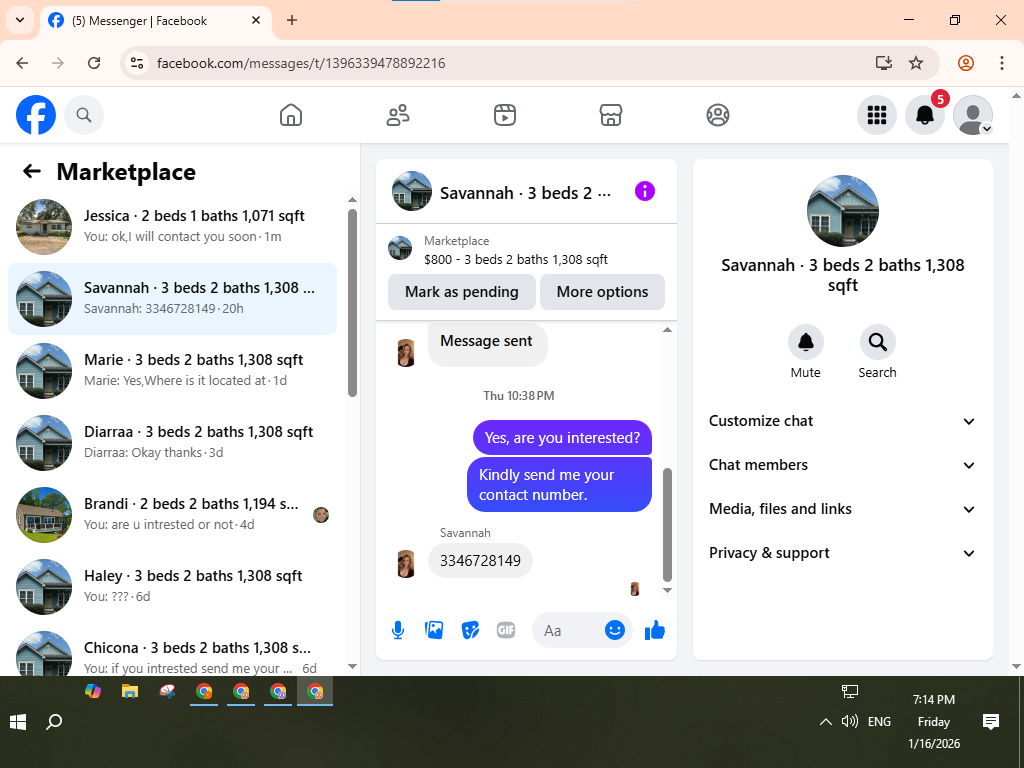Click the back arrow beside Marketplace

pyautogui.click(x=32, y=172)
